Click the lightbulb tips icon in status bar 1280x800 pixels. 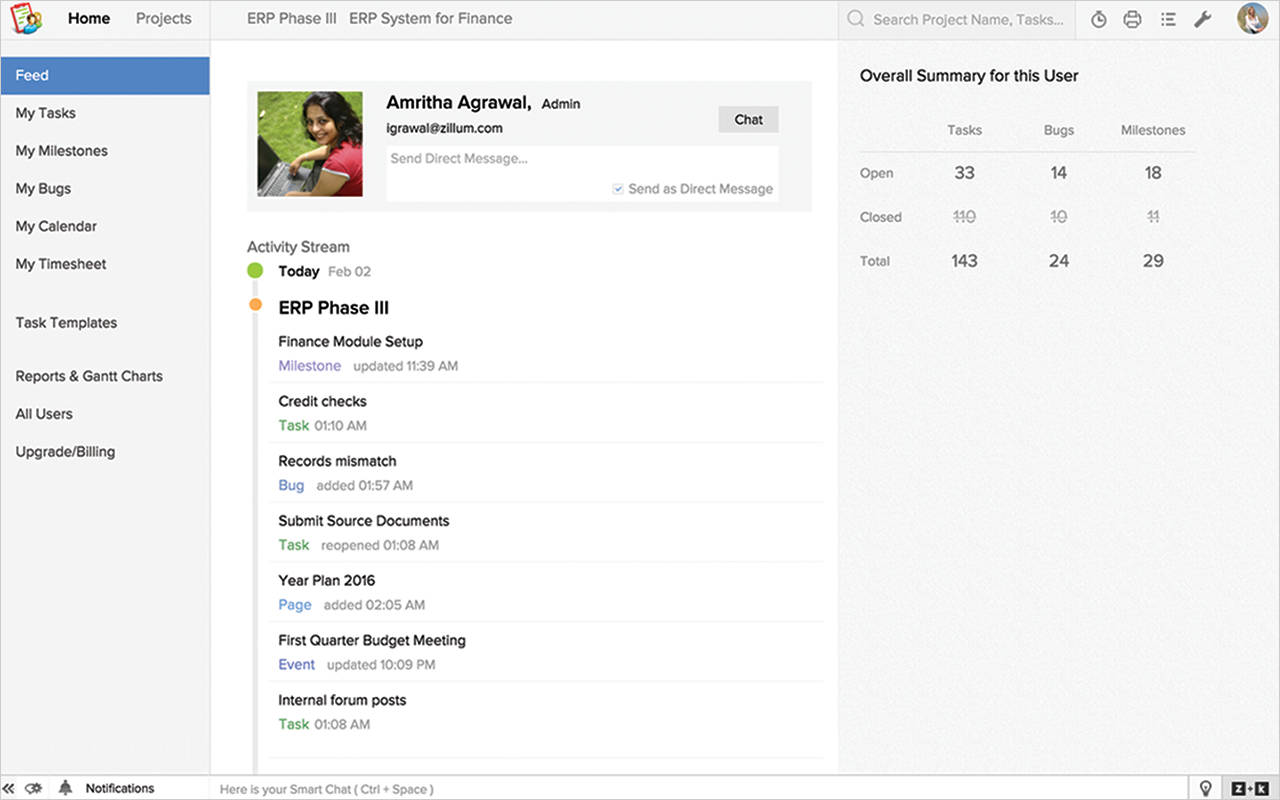[1206, 788]
